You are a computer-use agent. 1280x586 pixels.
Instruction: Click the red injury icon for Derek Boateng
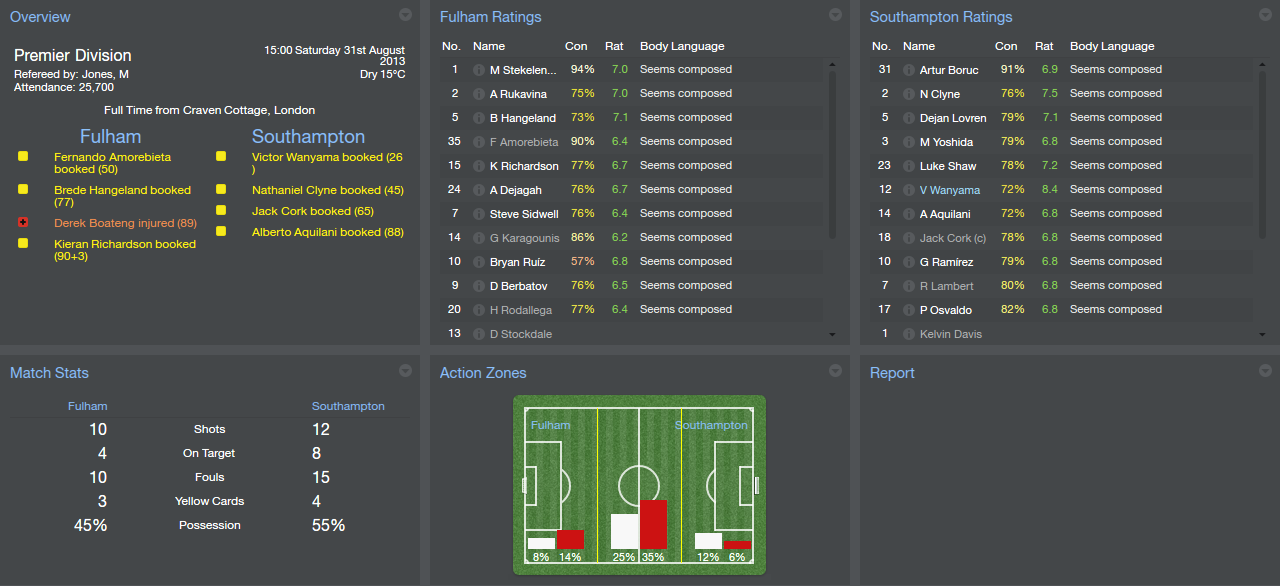coord(23,223)
